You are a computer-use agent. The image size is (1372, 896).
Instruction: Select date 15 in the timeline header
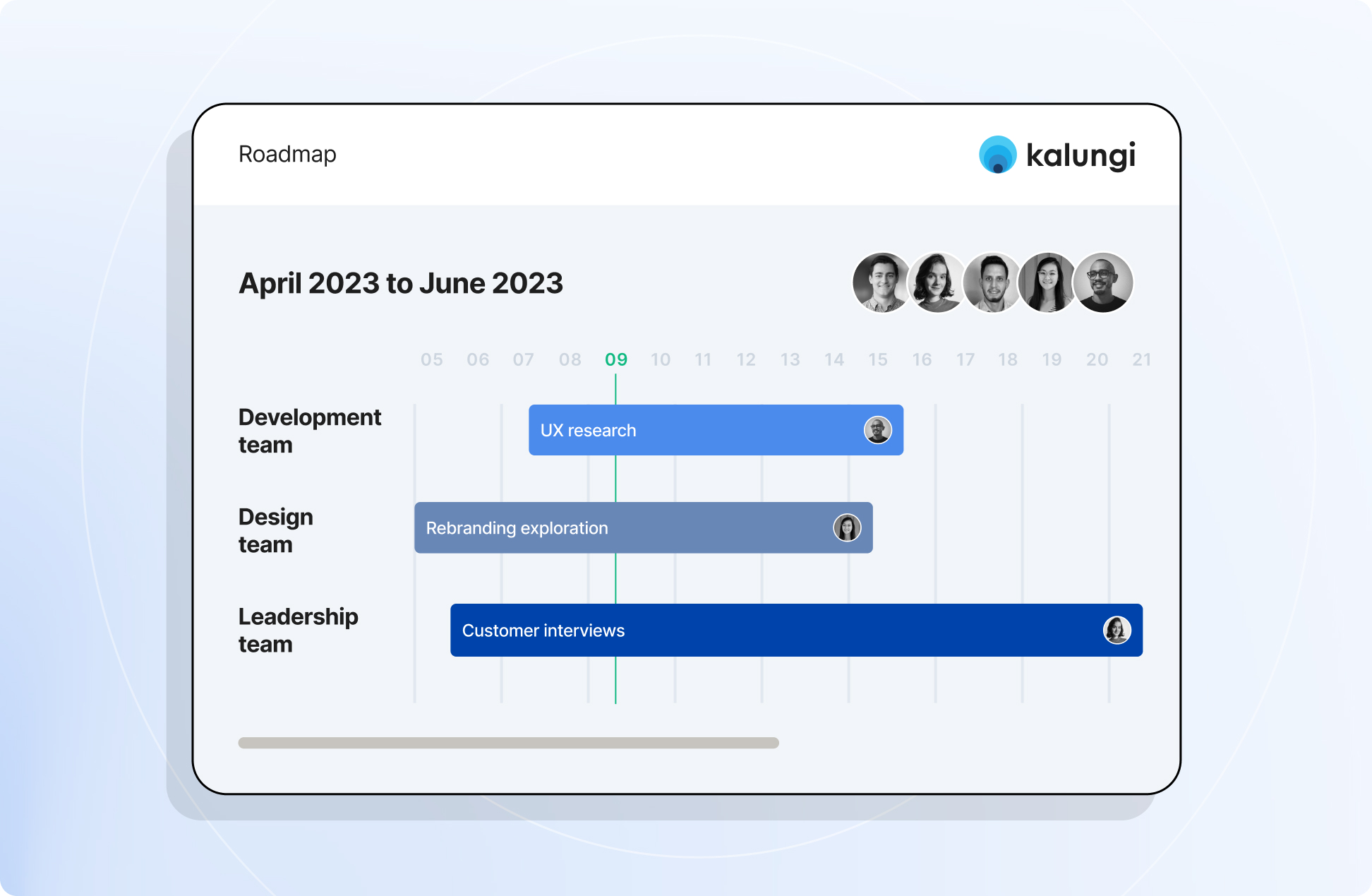click(878, 359)
